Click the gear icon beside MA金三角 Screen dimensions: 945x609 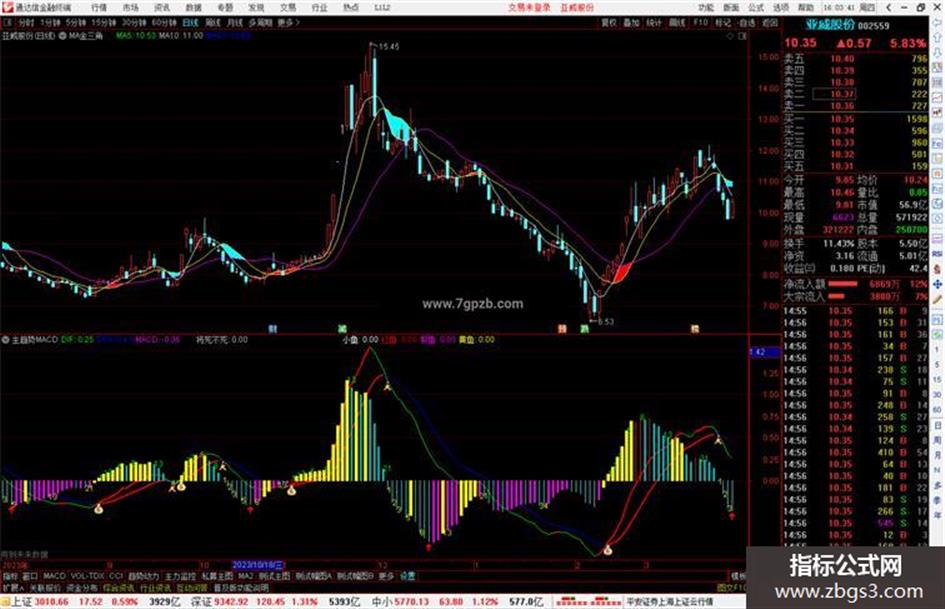62,36
